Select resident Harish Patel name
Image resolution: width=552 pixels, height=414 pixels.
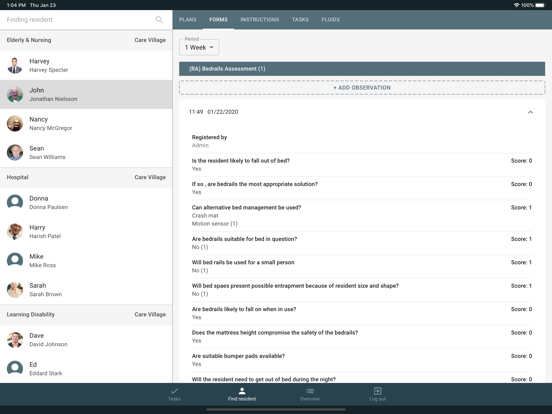(x=45, y=236)
